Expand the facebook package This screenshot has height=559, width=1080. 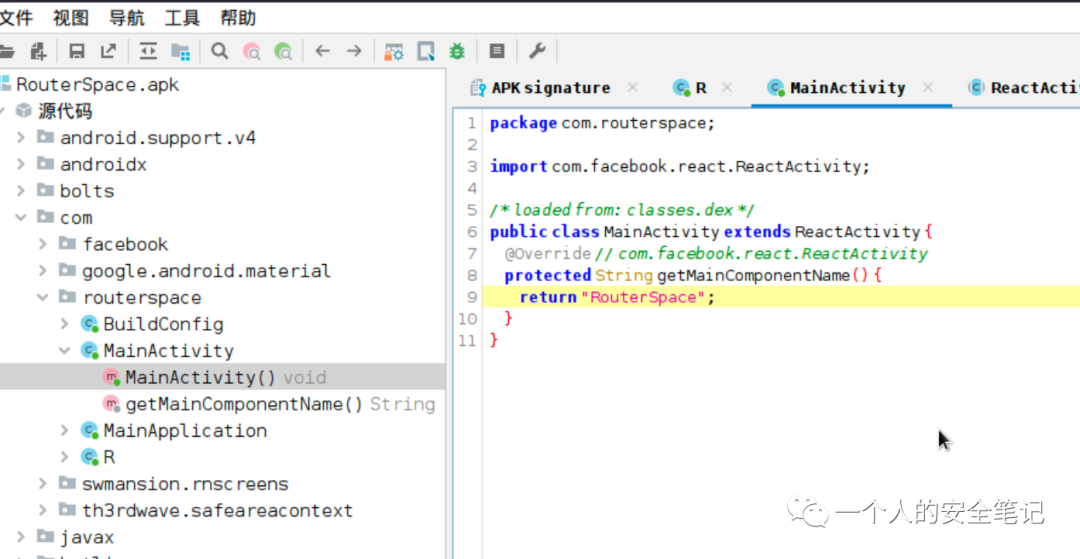pyautogui.click(x=43, y=244)
